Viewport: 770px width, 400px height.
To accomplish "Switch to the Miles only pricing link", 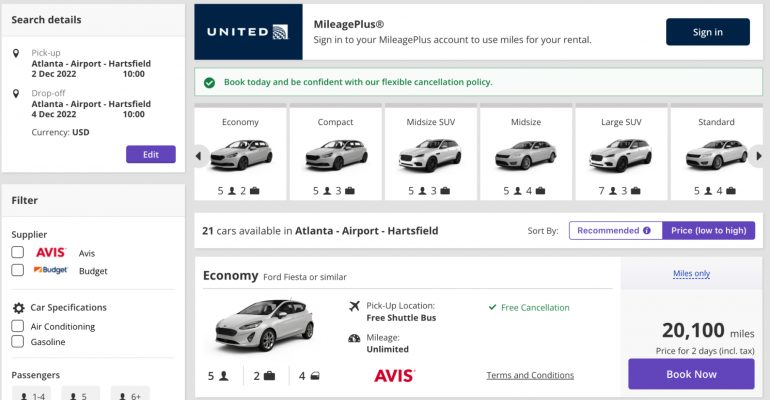I will click(x=691, y=273).
